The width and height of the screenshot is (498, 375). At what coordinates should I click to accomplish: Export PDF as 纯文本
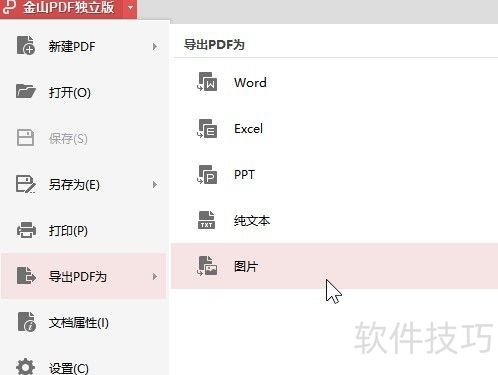[334, 220]
